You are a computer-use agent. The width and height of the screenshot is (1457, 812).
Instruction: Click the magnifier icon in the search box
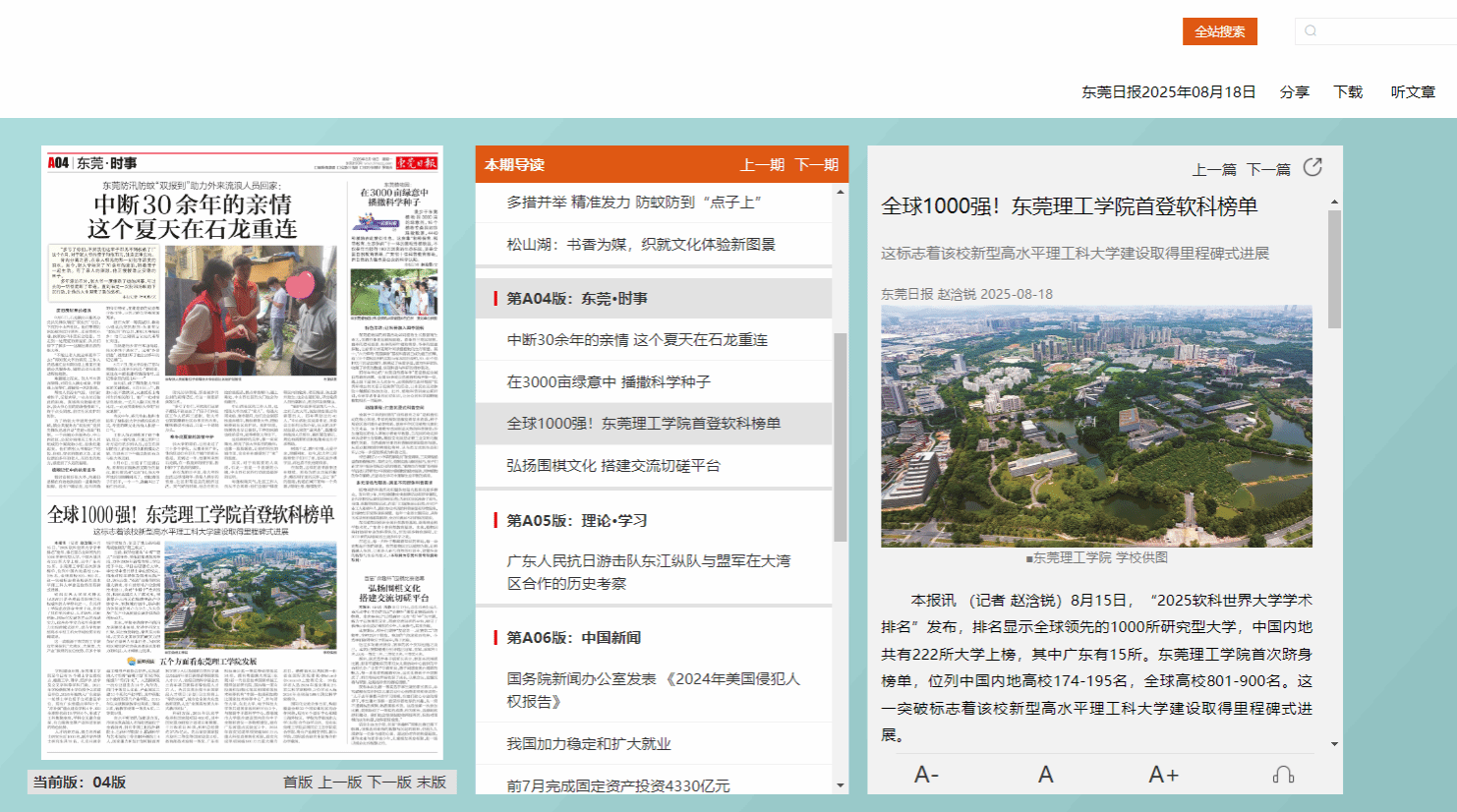tap(1311, 31)
